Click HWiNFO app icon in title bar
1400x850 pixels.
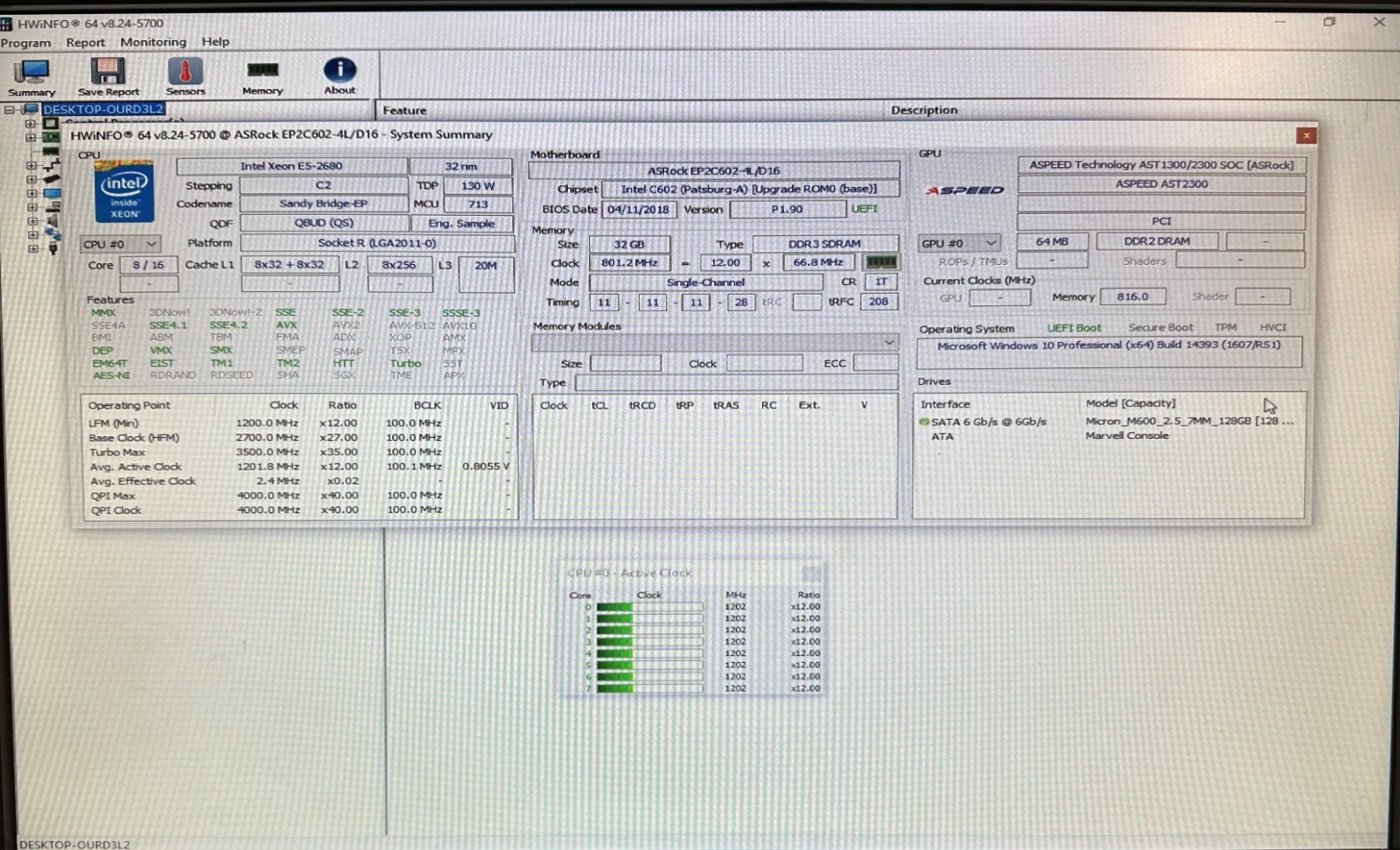click(x=6, y=24)
